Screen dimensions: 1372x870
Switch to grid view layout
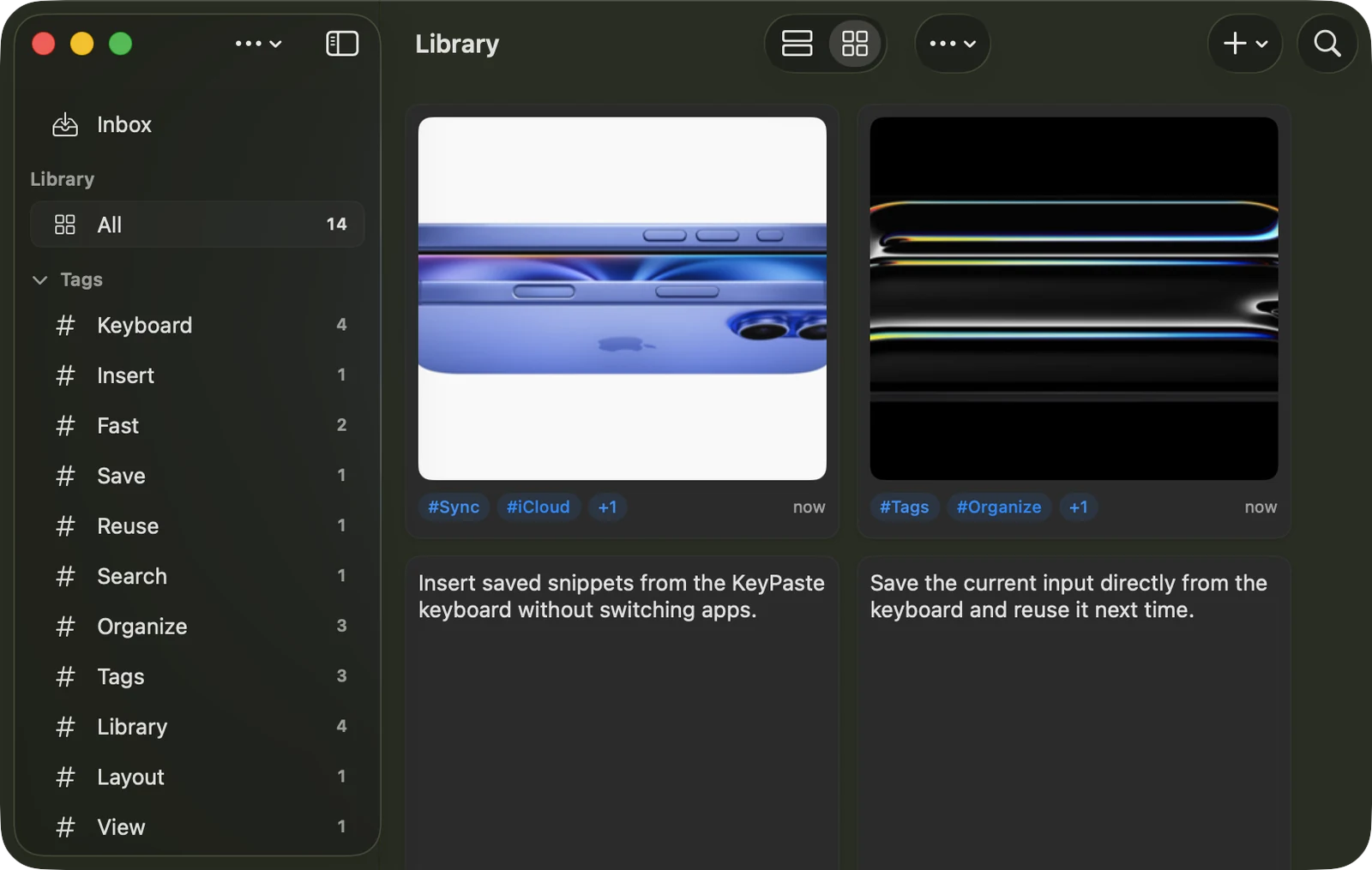pos(854,44)
